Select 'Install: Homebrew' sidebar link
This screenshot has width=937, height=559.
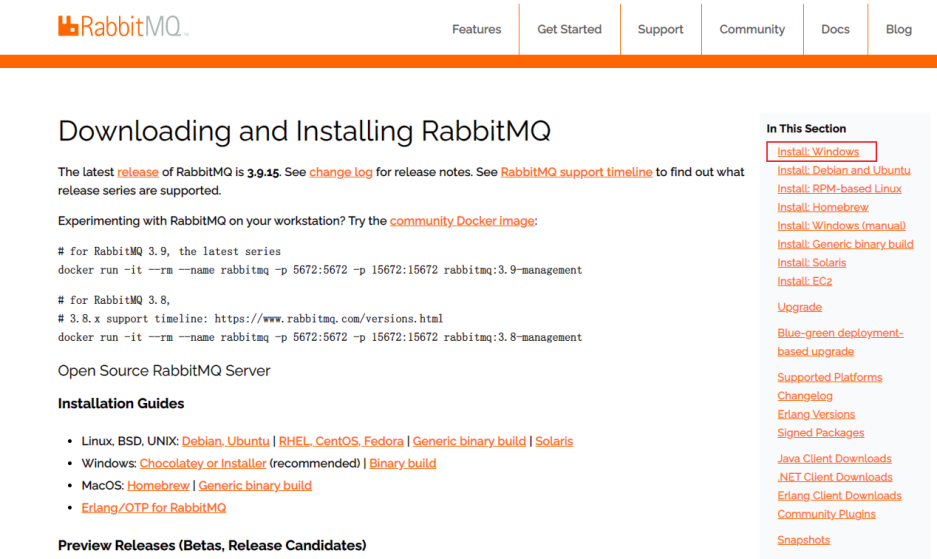pyautogui.click(x=822, y=207)
